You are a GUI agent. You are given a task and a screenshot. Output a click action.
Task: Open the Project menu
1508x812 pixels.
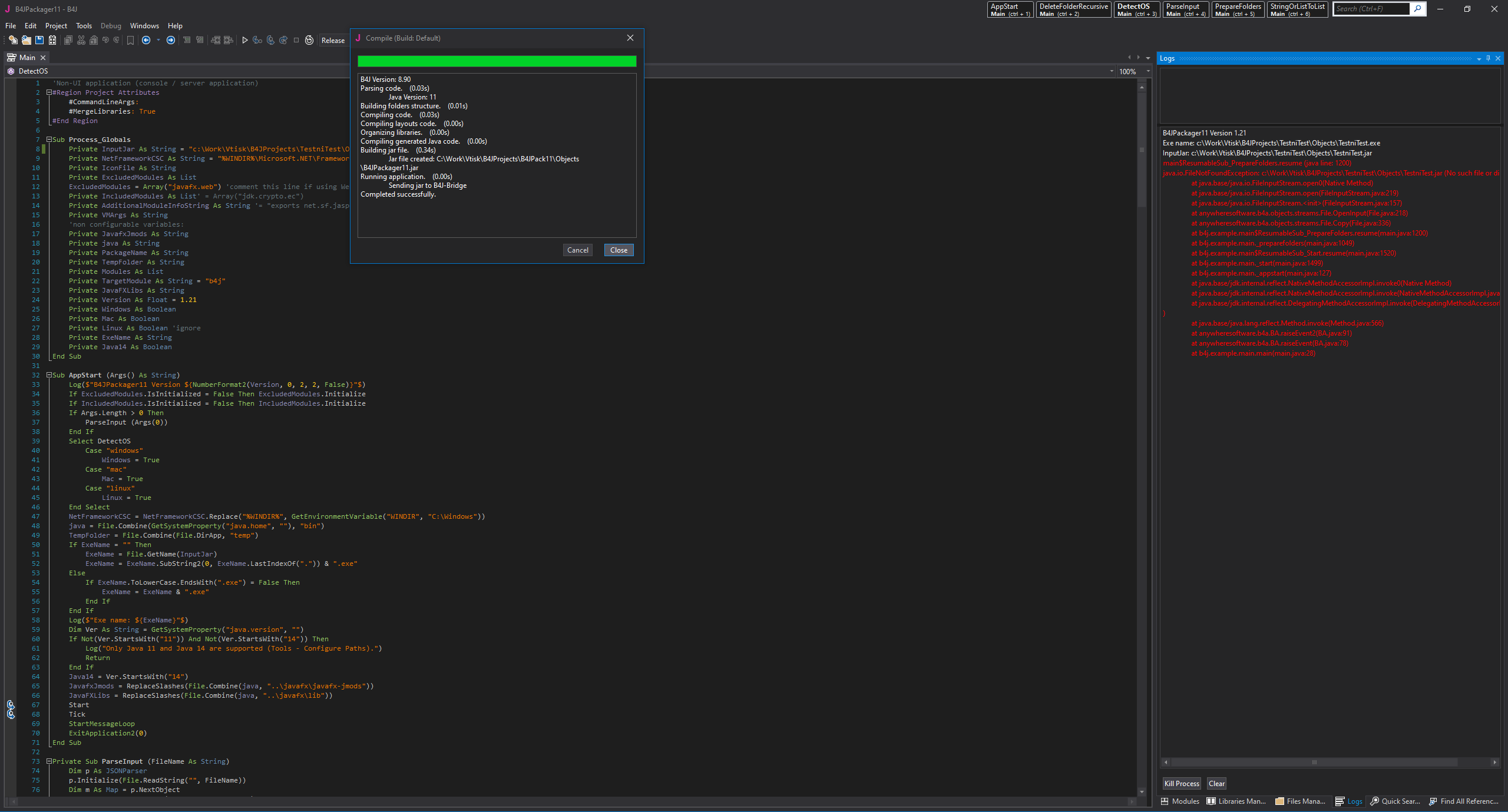click(x=56, y=26)
